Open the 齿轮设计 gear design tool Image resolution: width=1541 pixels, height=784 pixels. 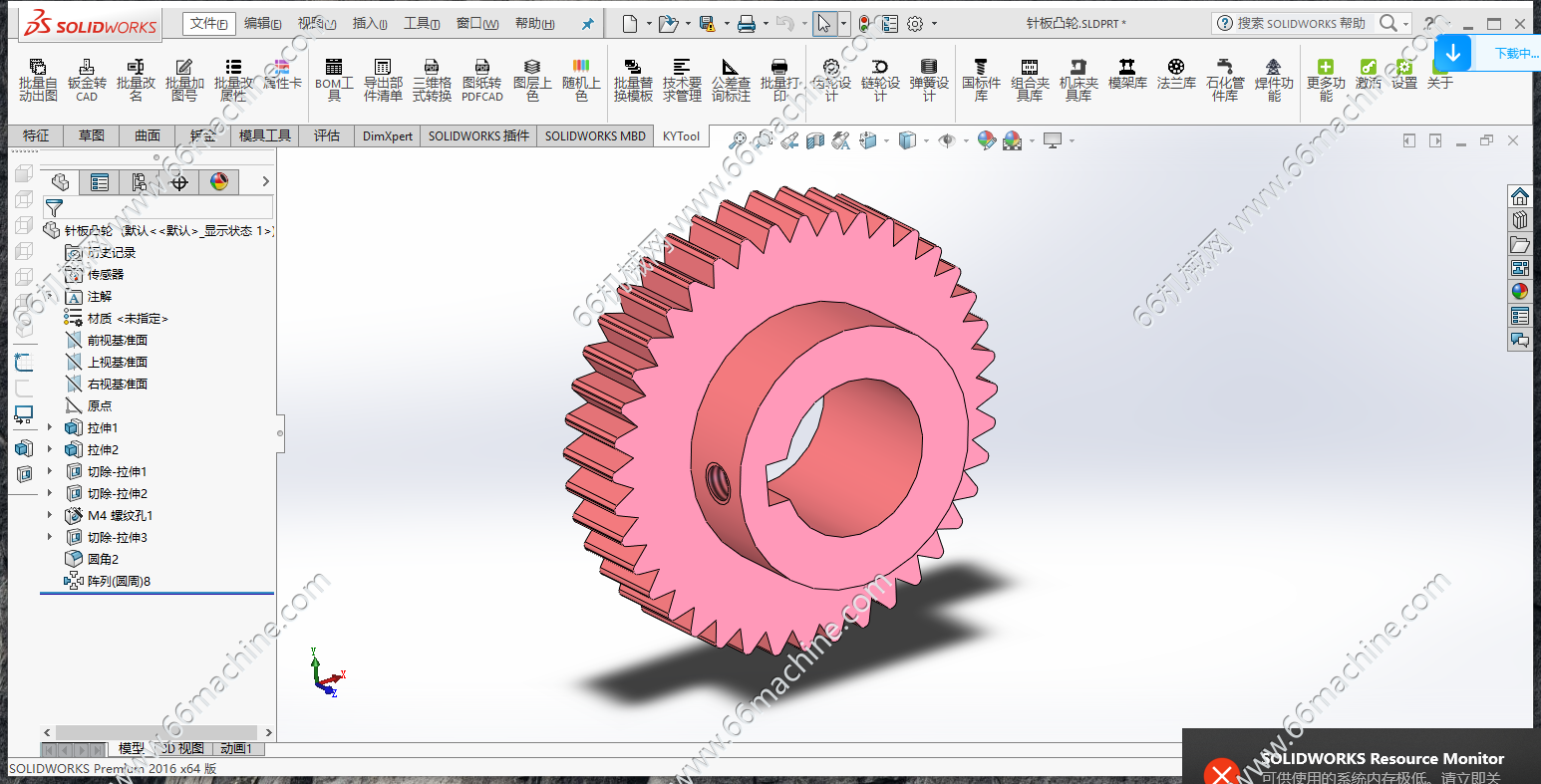[831, 79]
